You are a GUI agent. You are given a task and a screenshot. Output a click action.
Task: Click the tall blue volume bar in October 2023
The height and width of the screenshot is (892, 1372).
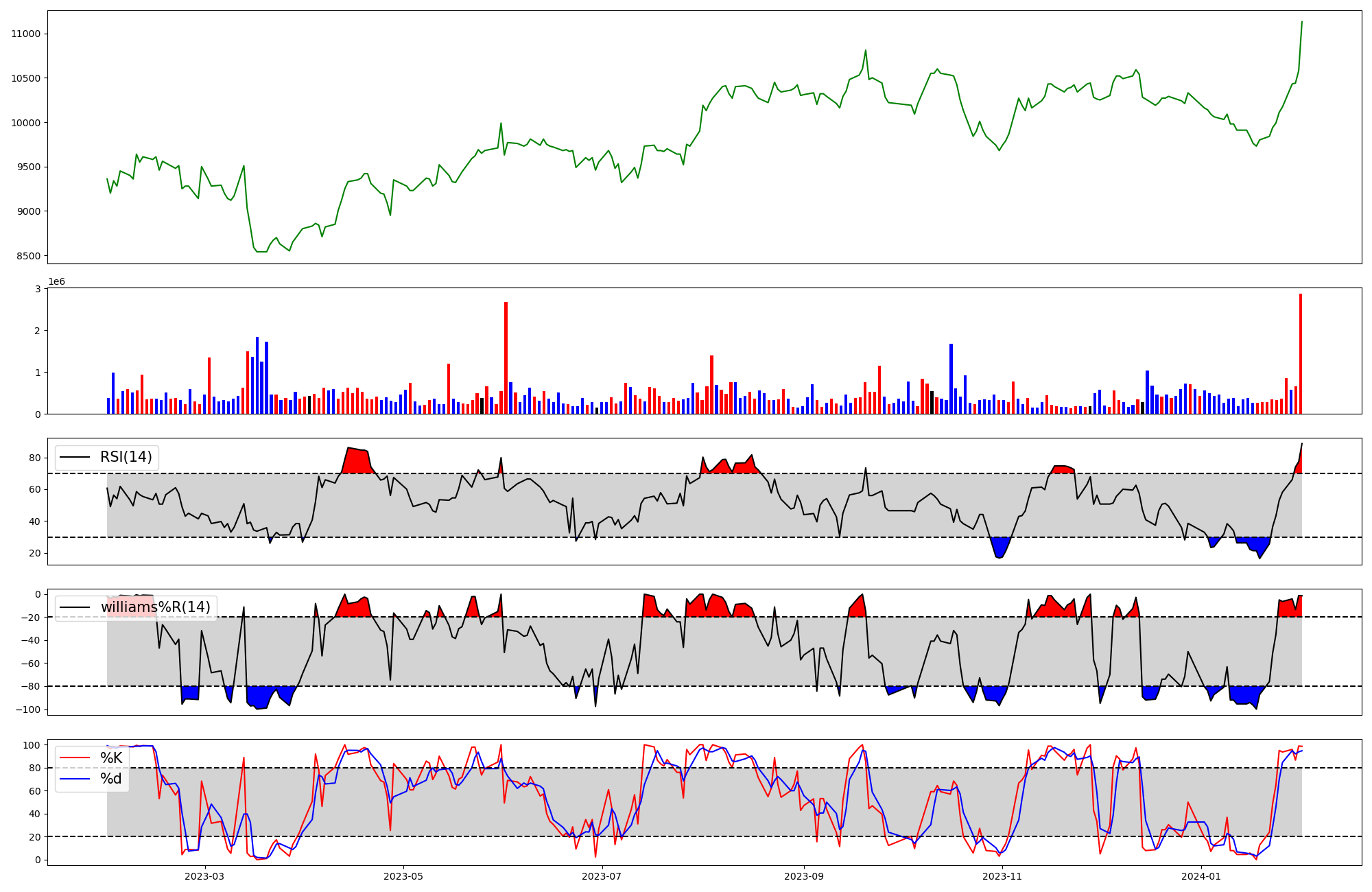point(951,378)
